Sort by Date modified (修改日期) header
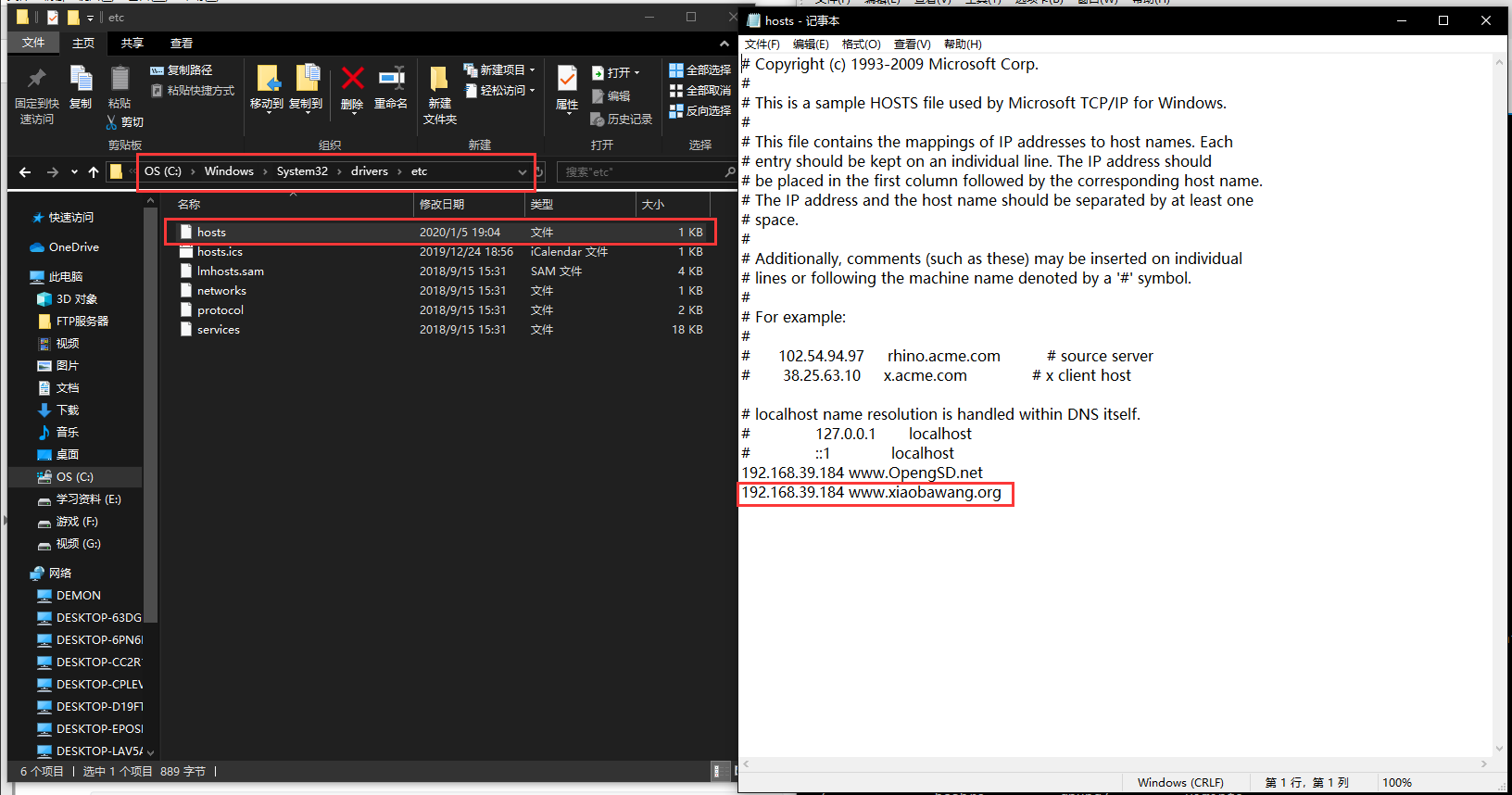Image resolution: width=1512 pixels, height=795 pixels. tap(469, 205)
